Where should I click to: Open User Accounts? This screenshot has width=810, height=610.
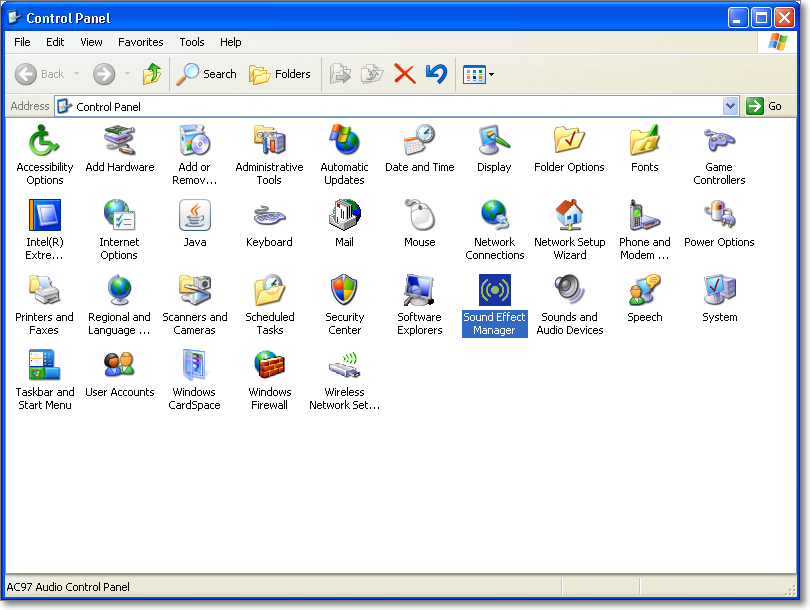[120, 372]
